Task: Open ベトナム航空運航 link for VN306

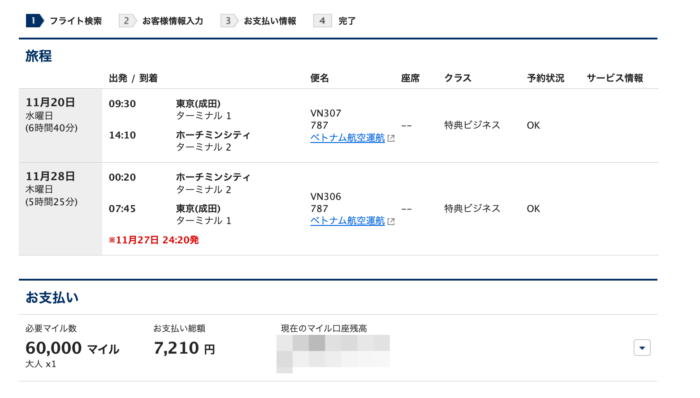Action: (x=347, y=221)
